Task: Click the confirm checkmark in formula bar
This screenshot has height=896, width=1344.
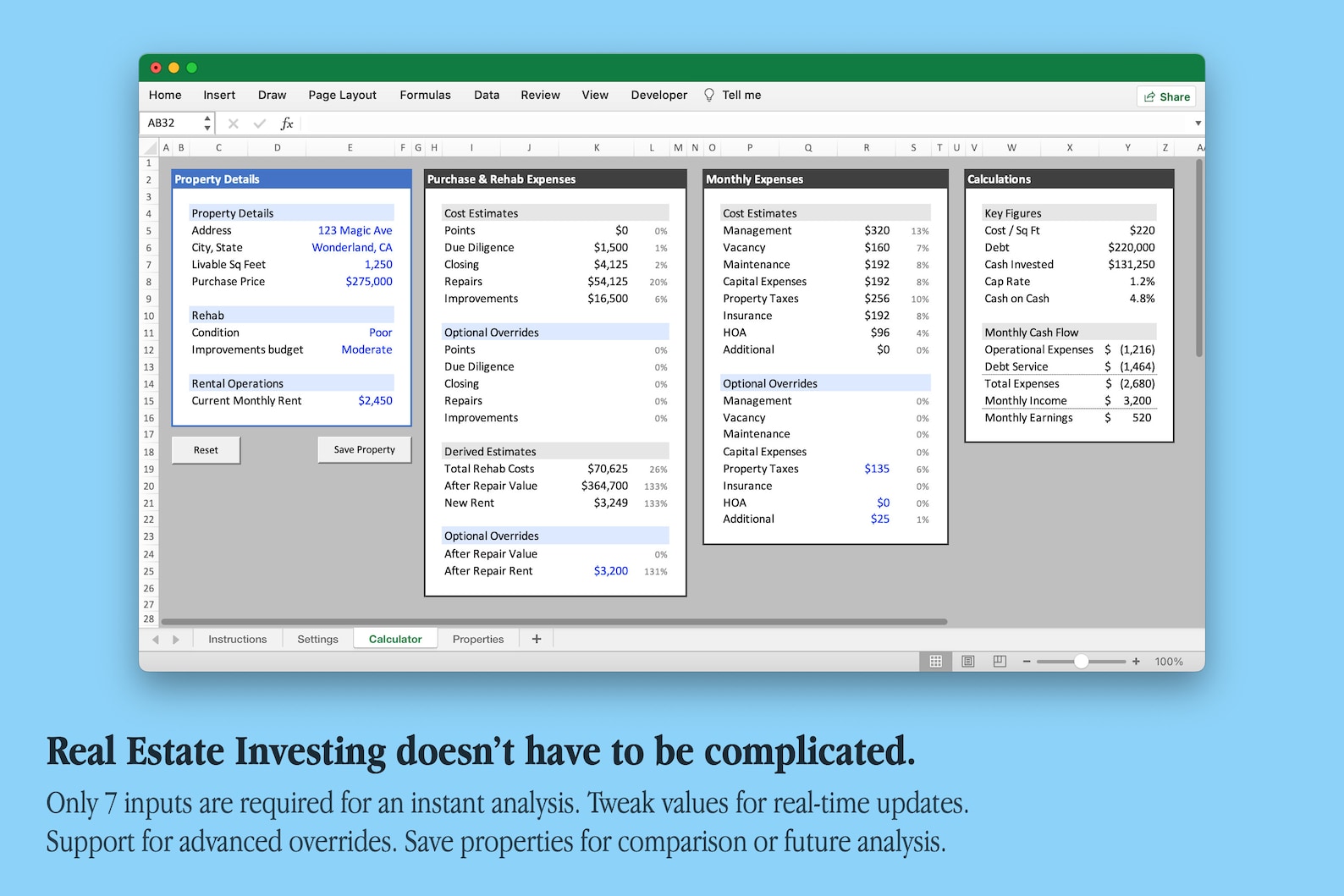Action: click(260, 124)
